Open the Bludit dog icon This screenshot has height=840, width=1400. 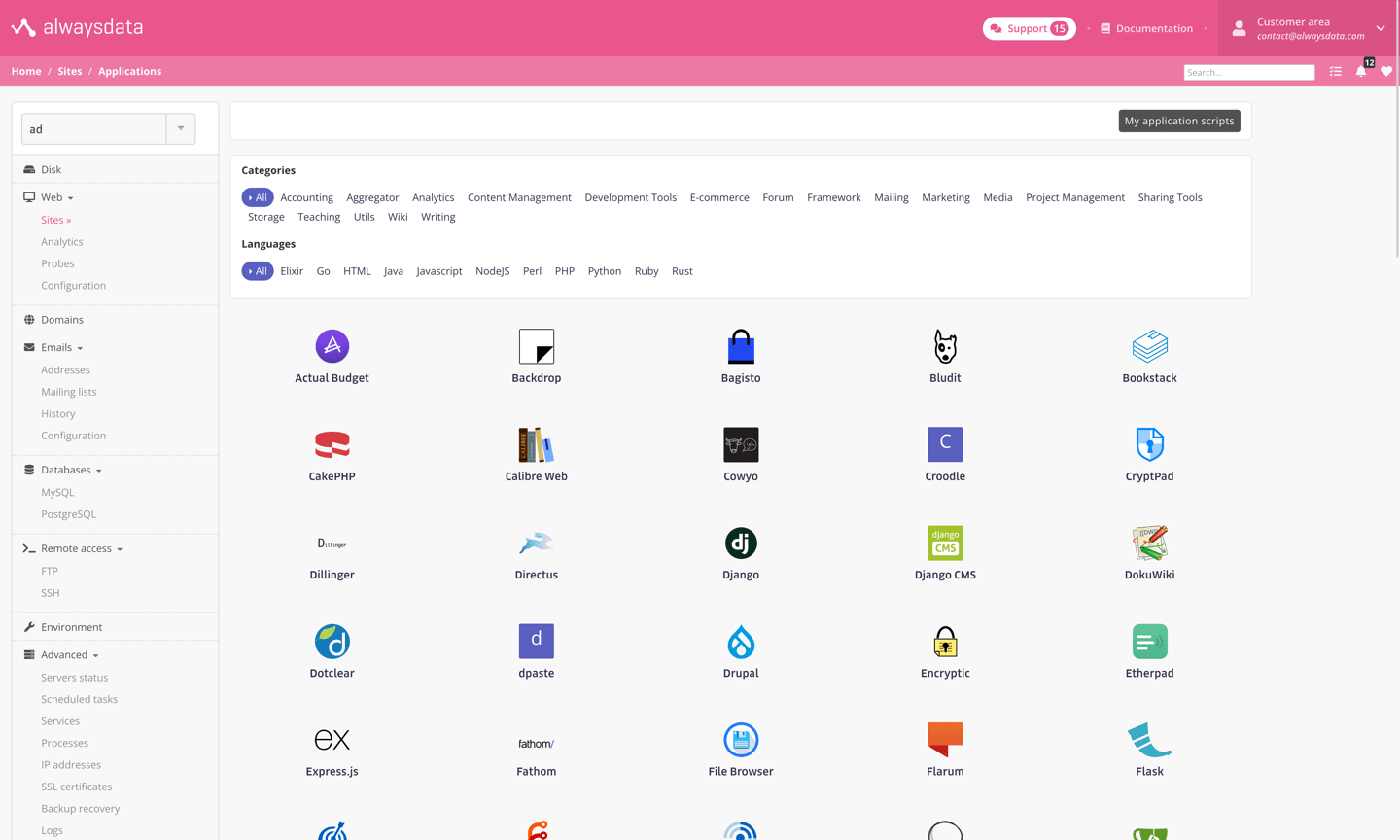tap(945, 346)
